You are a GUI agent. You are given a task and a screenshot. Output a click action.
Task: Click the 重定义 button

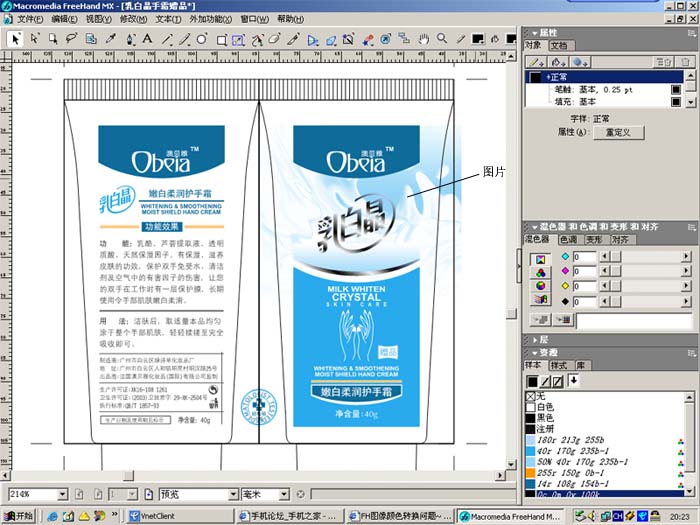click(618, 132)
